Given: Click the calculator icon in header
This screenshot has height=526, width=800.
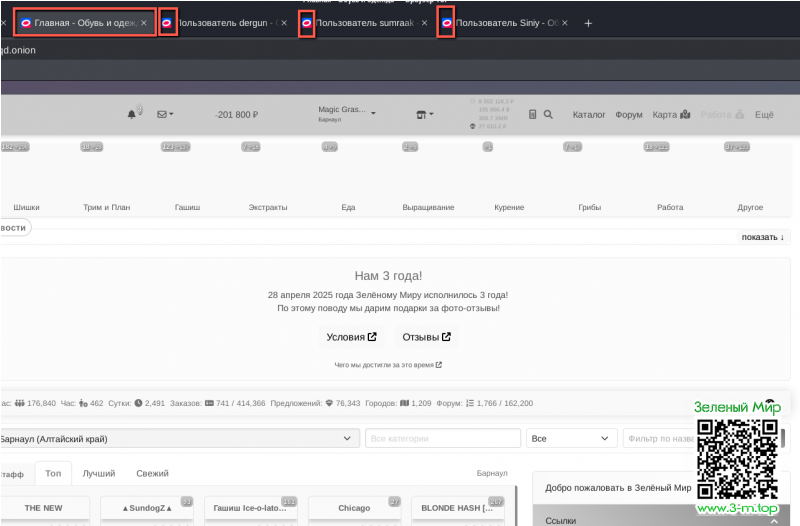Looking at the screenshot, I should 533,114.
